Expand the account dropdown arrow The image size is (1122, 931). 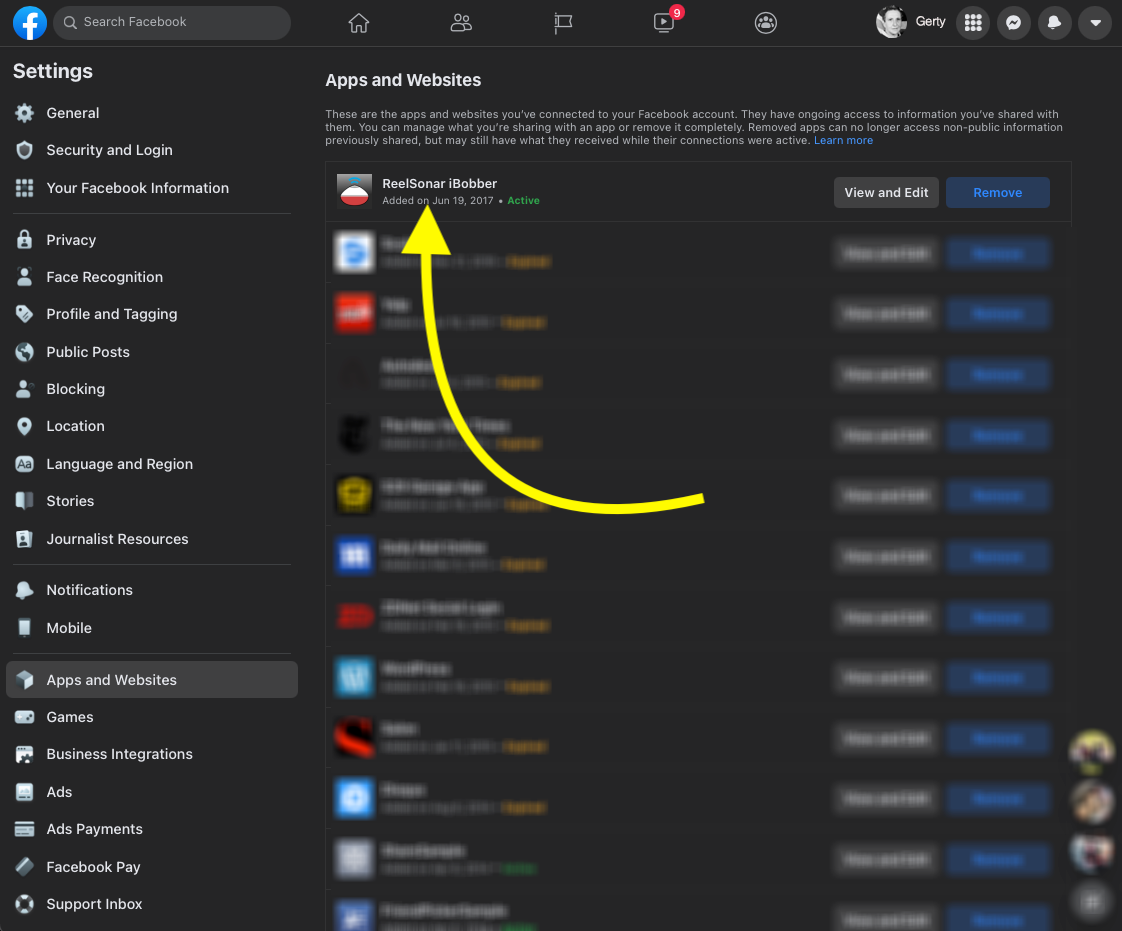[1095, 22]
